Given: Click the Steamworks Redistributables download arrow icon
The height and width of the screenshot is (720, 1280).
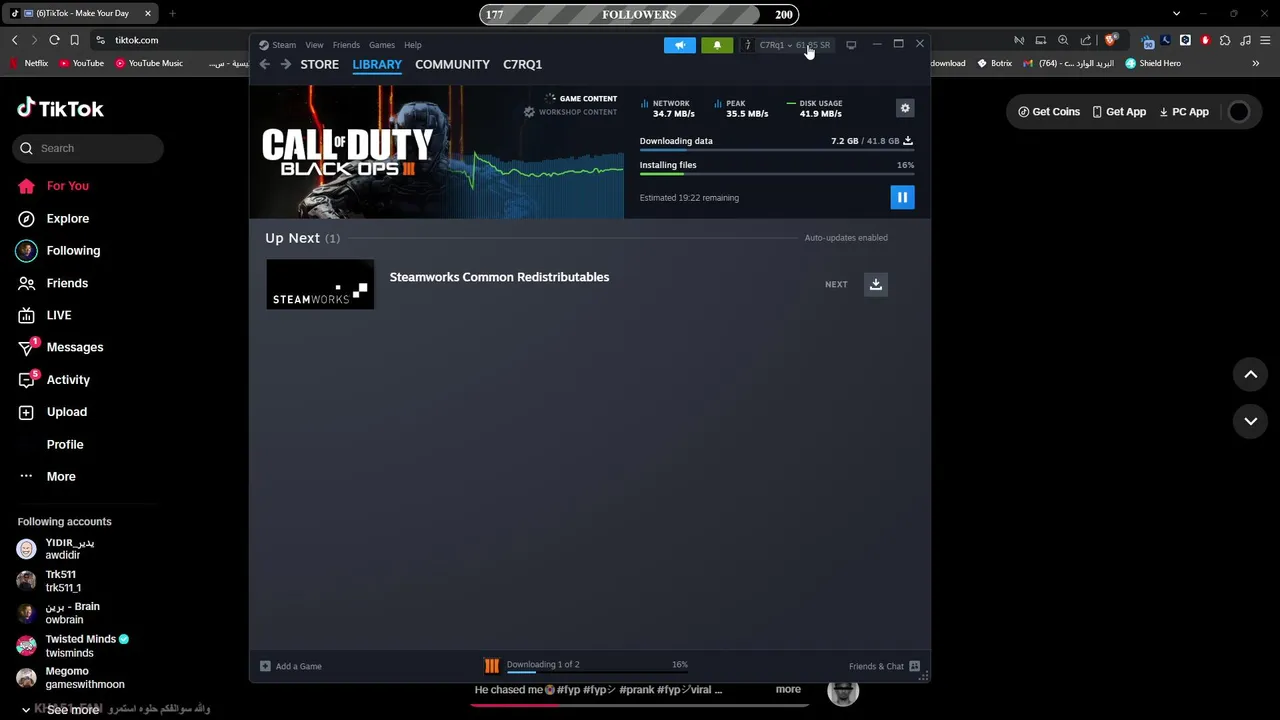Looking at the screenshot, I should (x=875, y=284).
